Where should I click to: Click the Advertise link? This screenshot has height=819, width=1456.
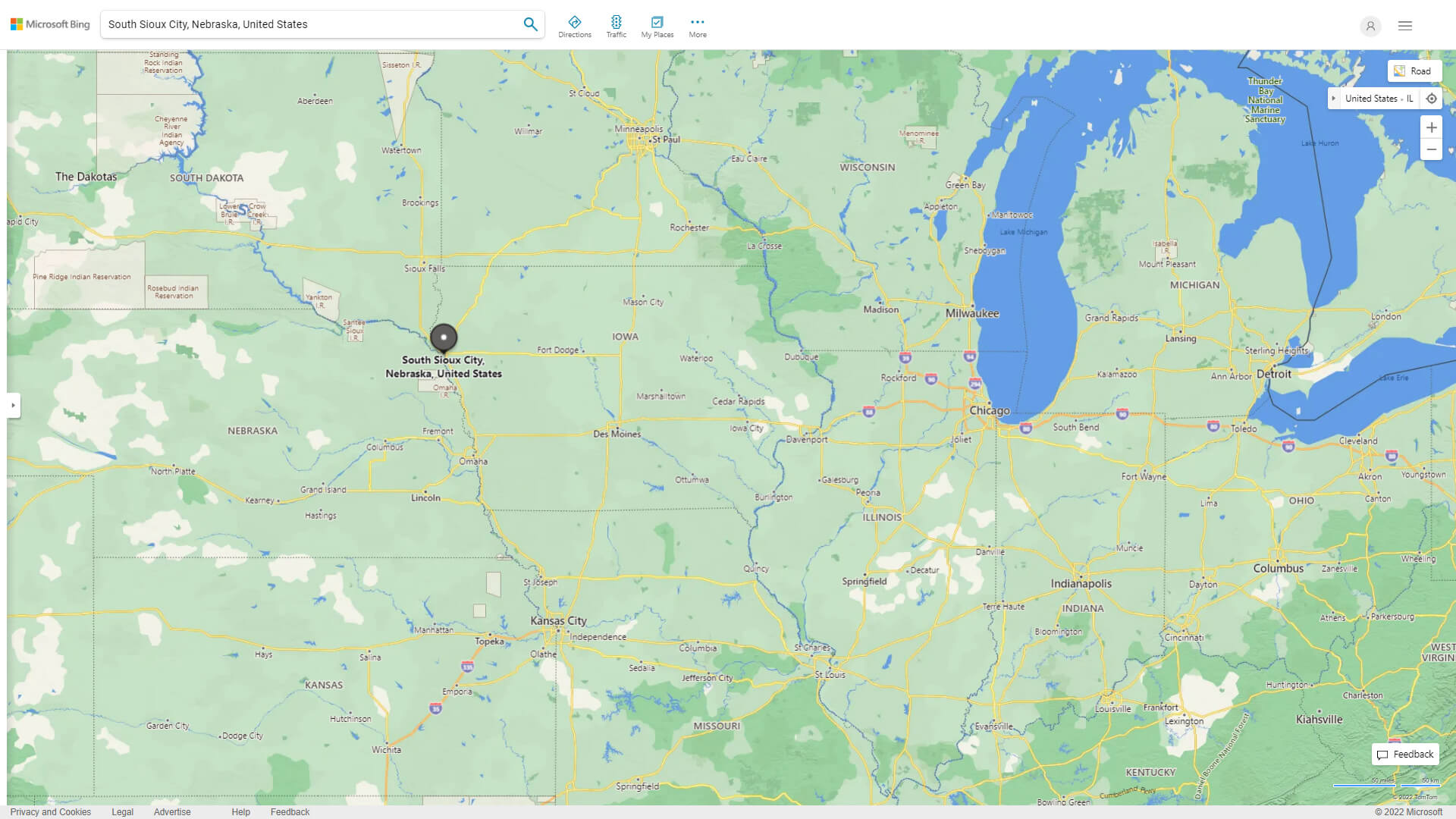click(172, 811)
